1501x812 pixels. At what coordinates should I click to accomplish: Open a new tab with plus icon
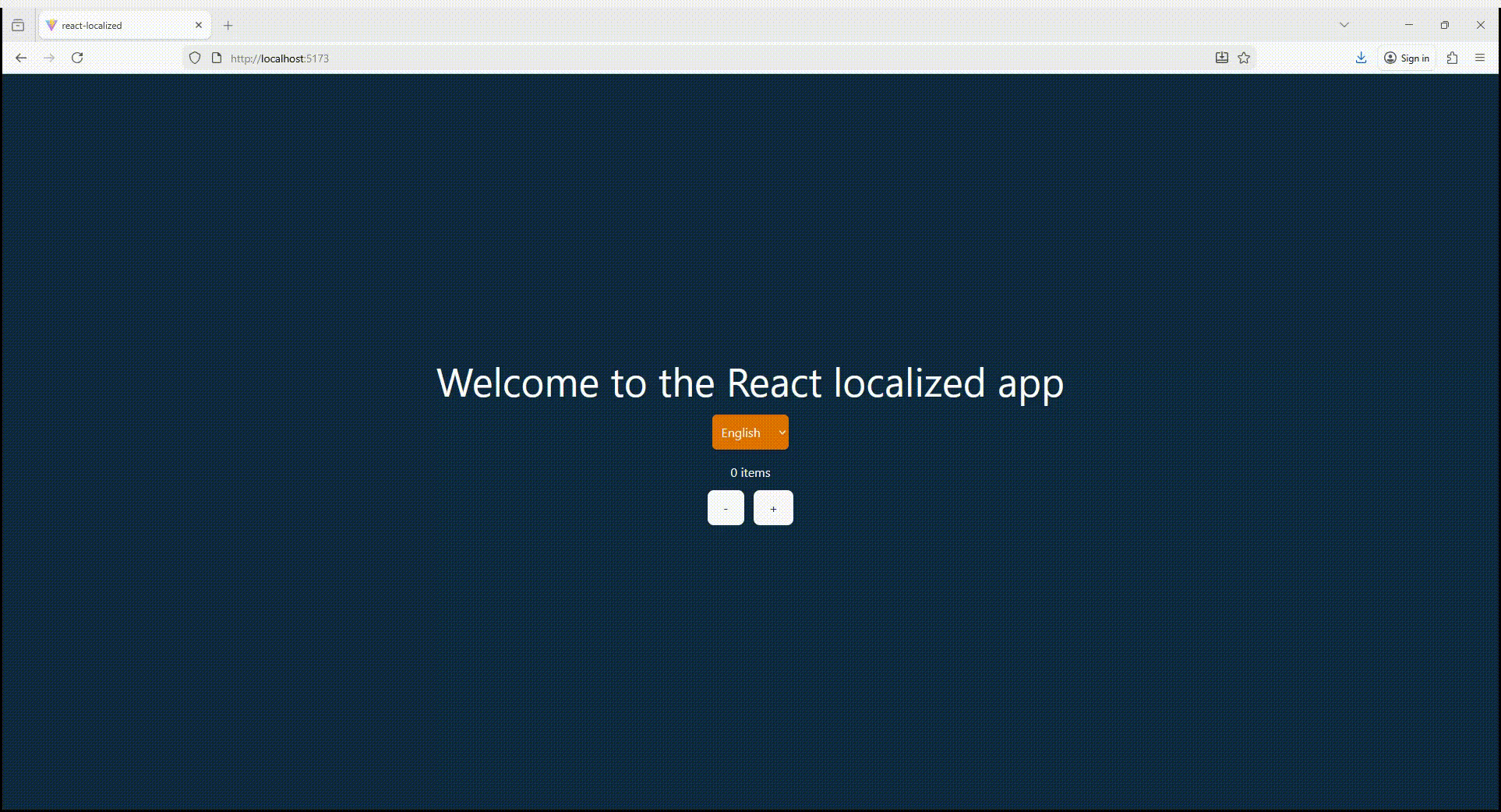228,25
